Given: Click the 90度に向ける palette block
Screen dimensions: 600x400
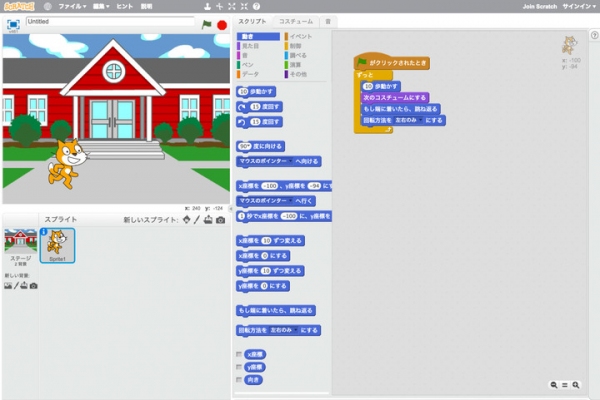Looking at the screenshot, I should [x=261, y=147].
